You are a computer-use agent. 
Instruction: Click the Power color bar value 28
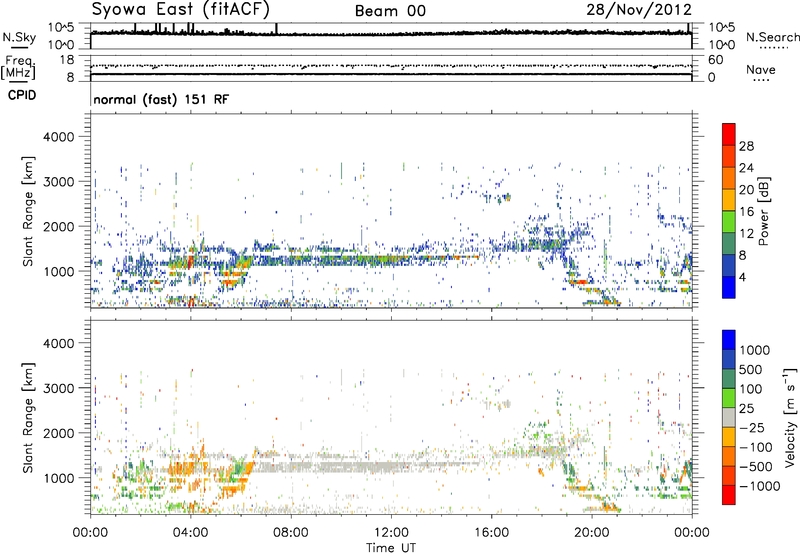[x=746, y=146]
